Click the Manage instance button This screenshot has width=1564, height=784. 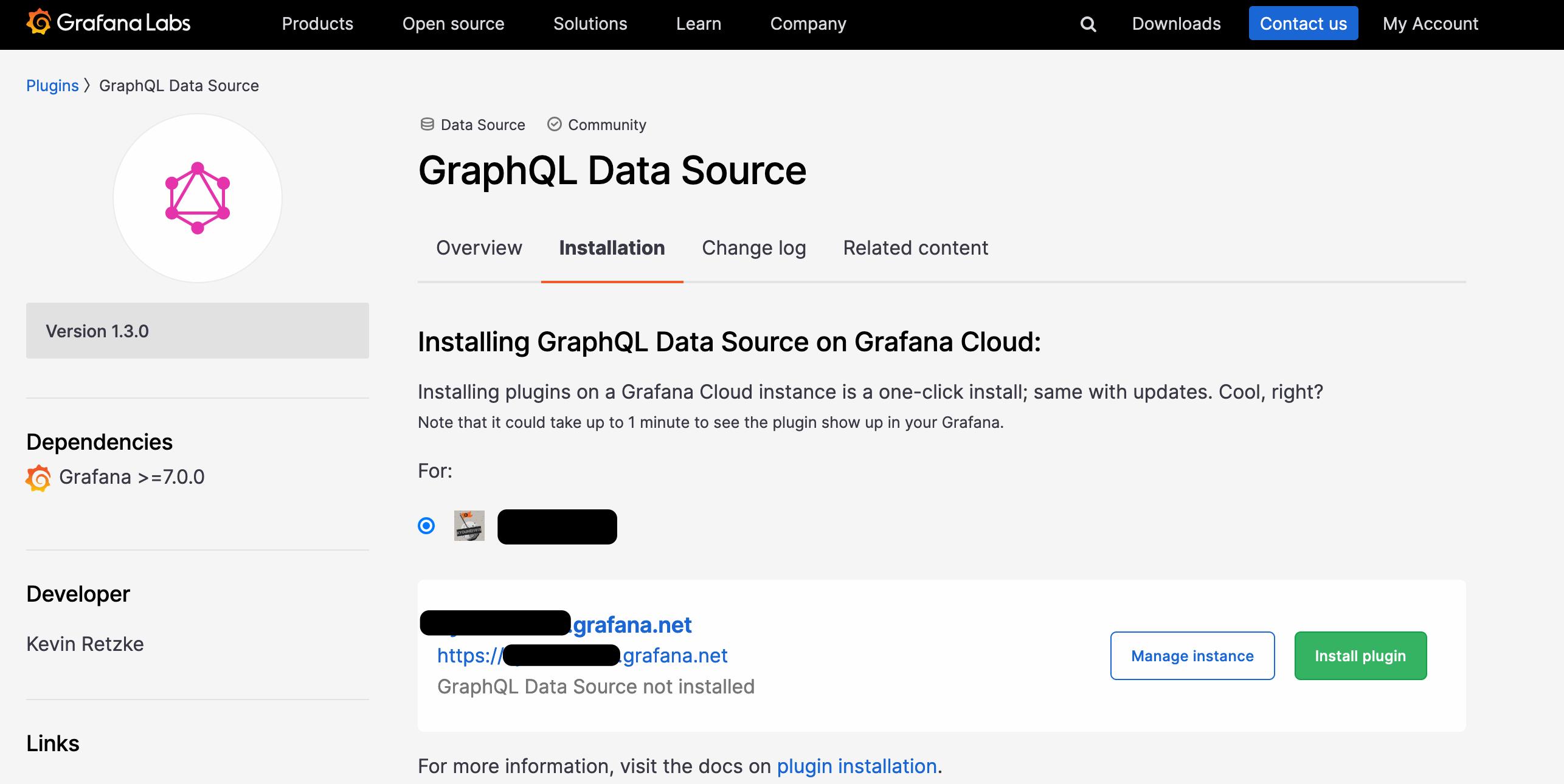coord(1192,656)
